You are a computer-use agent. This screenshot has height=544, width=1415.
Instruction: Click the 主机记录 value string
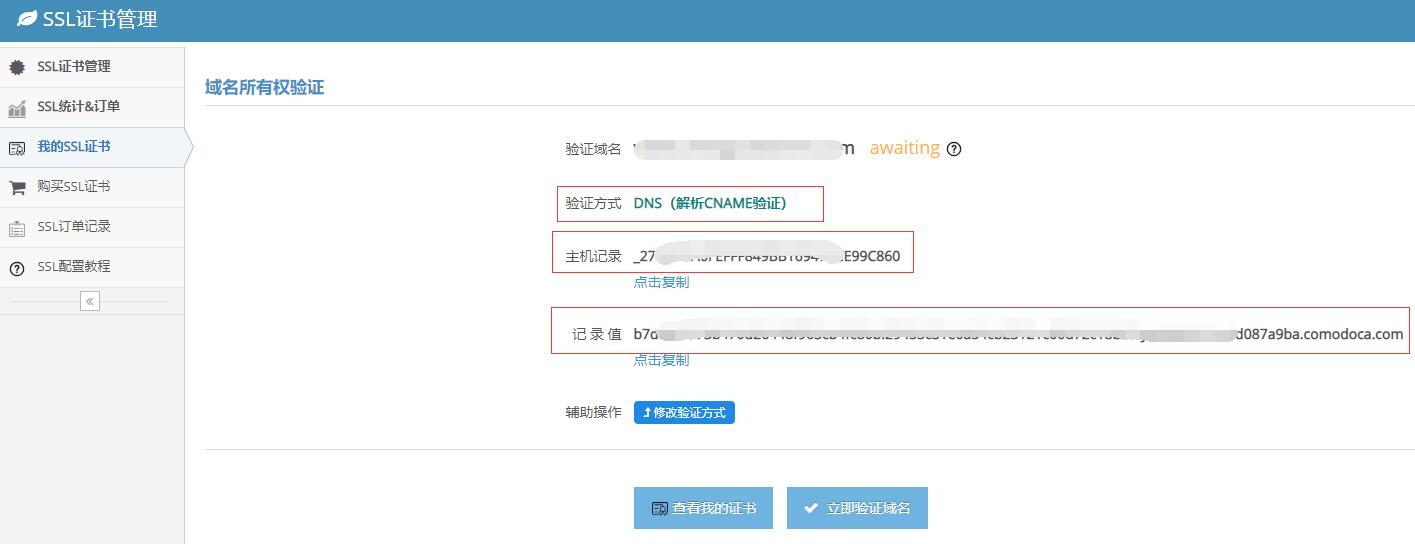(767, 256)
